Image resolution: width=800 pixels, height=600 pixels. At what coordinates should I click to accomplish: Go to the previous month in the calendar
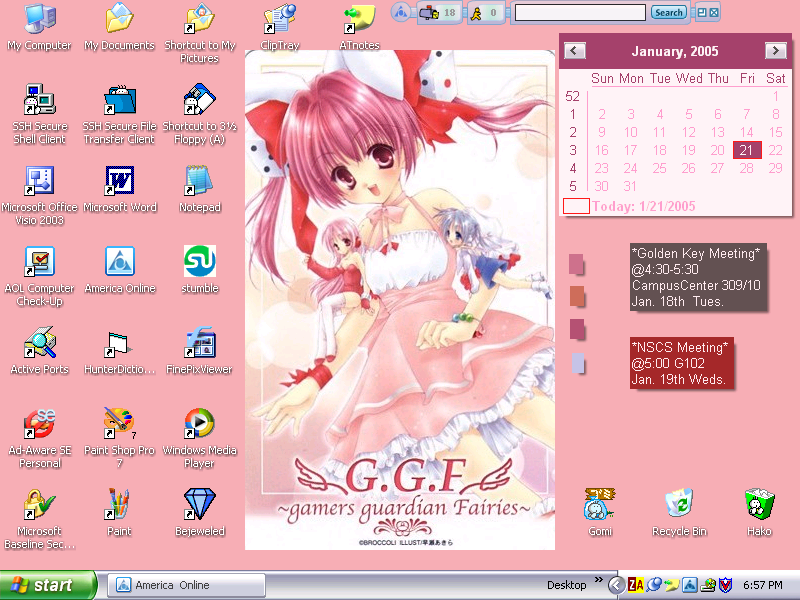[574, 51]
